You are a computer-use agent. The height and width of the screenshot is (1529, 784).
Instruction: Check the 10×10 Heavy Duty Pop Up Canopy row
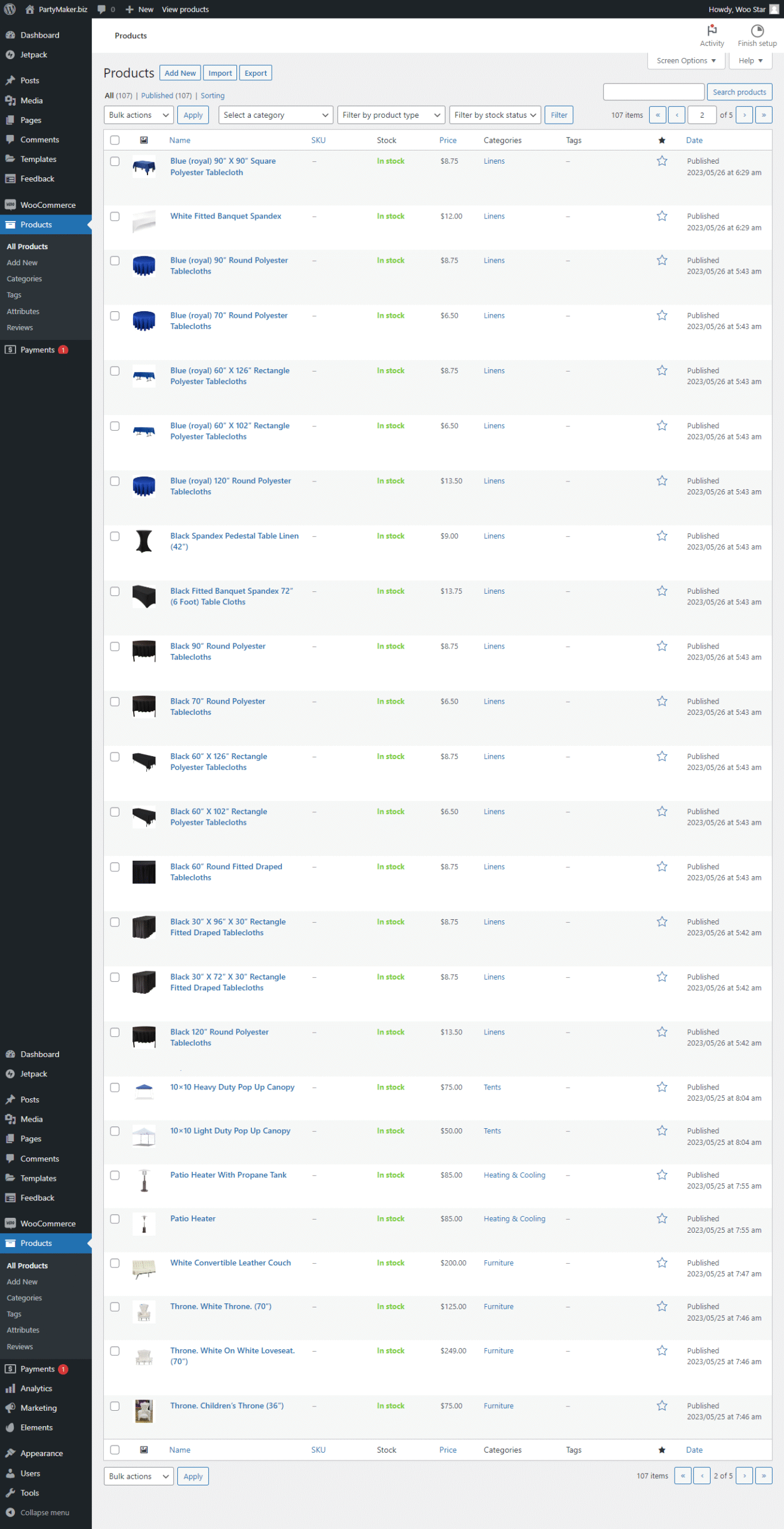coord(115,1088)
